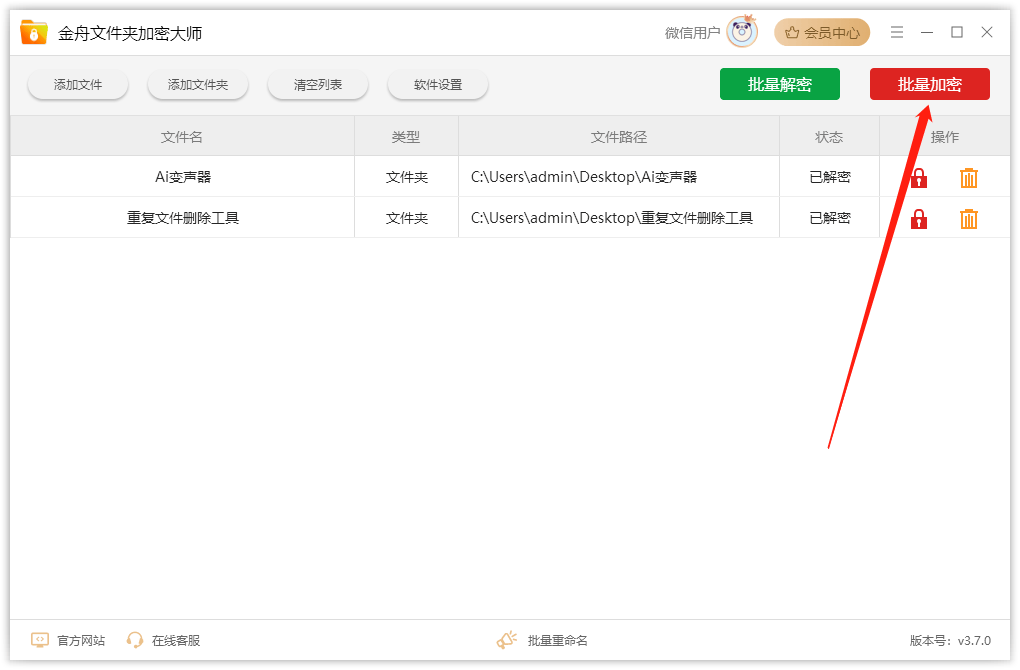Click the version number v3.7.0

[974, 641]
